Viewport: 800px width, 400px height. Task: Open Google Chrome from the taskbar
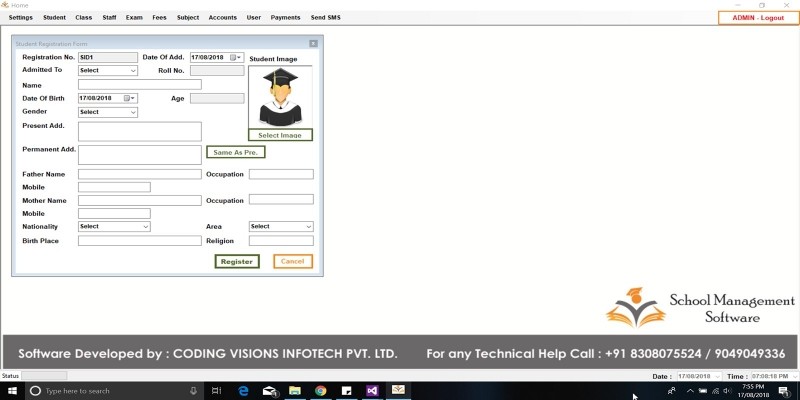(x=320, y=390)
